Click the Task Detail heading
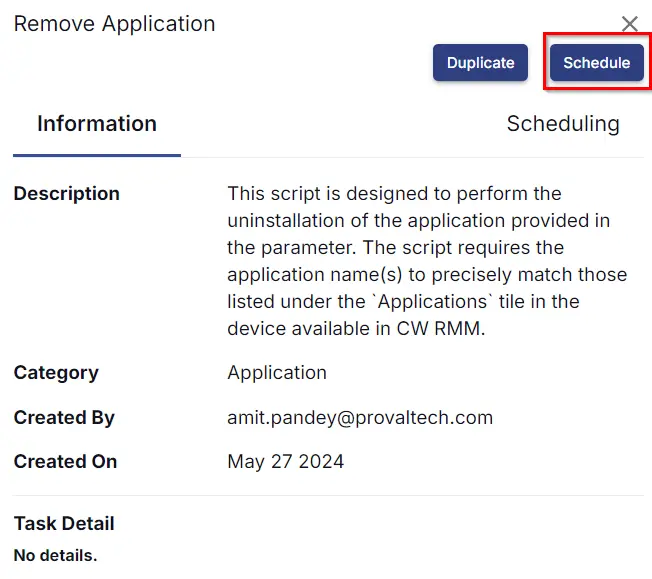Viewport: 652px width, 579px height. [64, 524]
